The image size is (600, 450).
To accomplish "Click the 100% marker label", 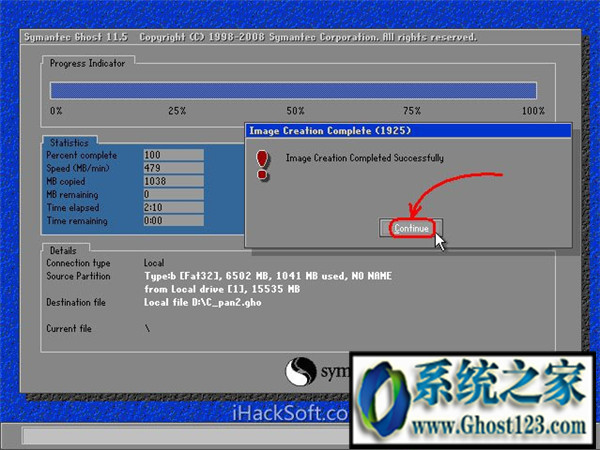I will click(533, 111).
